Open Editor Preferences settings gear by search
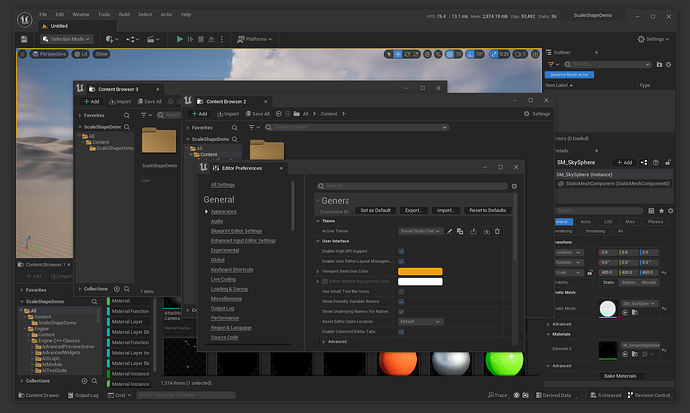690x413 pixels. point(514,186)
